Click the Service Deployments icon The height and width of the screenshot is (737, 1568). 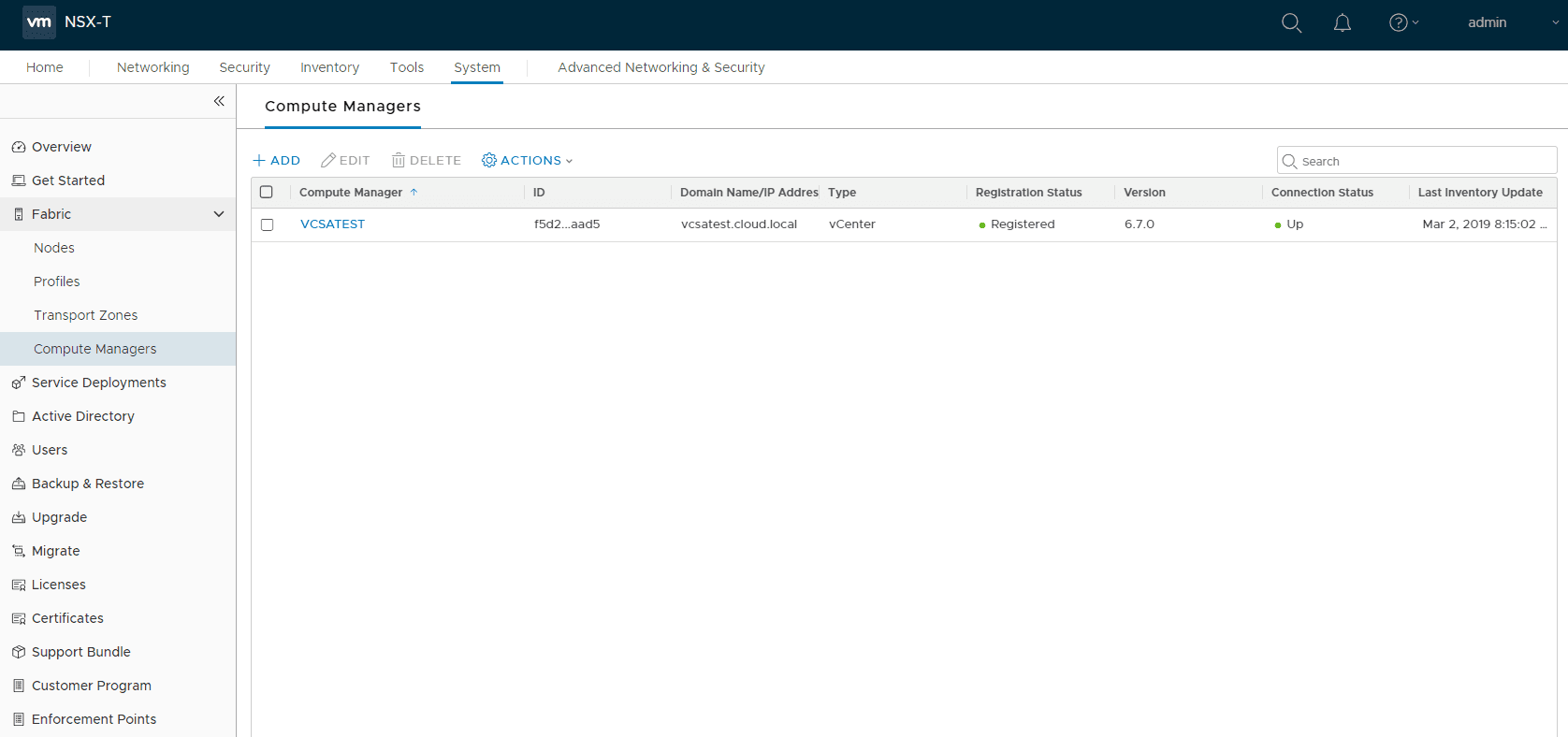[19, 383]
